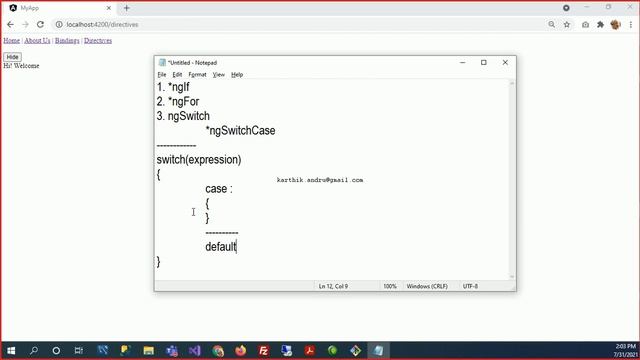The image size is (640, 360).
Task: Select Notepad icon in taskbar
Action: (378, 351)
